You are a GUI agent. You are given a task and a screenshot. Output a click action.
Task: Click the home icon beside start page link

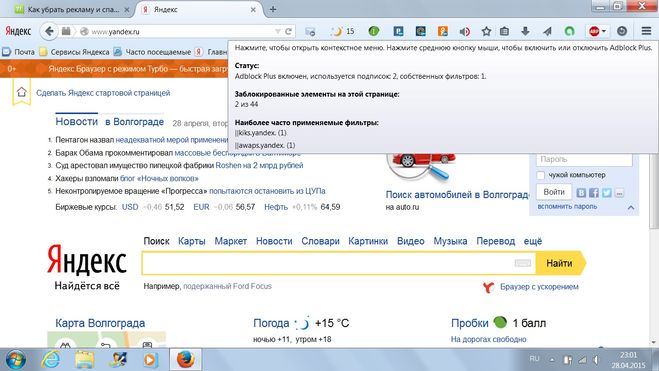(21, 92)
